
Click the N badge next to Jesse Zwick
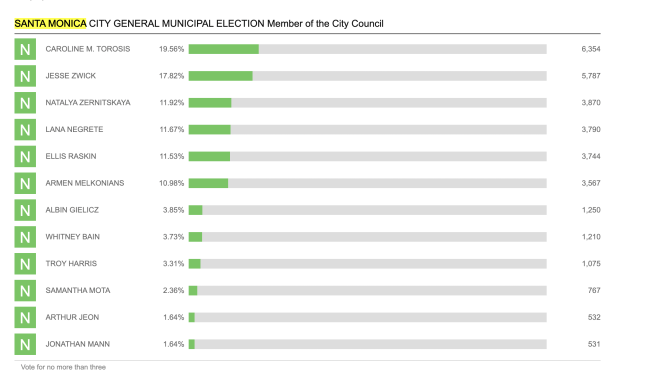[x=25, y=76]
